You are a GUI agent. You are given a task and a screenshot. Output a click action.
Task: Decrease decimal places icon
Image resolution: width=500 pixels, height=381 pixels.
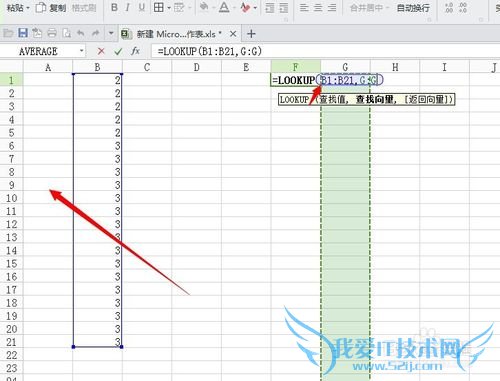coord(463,8)
